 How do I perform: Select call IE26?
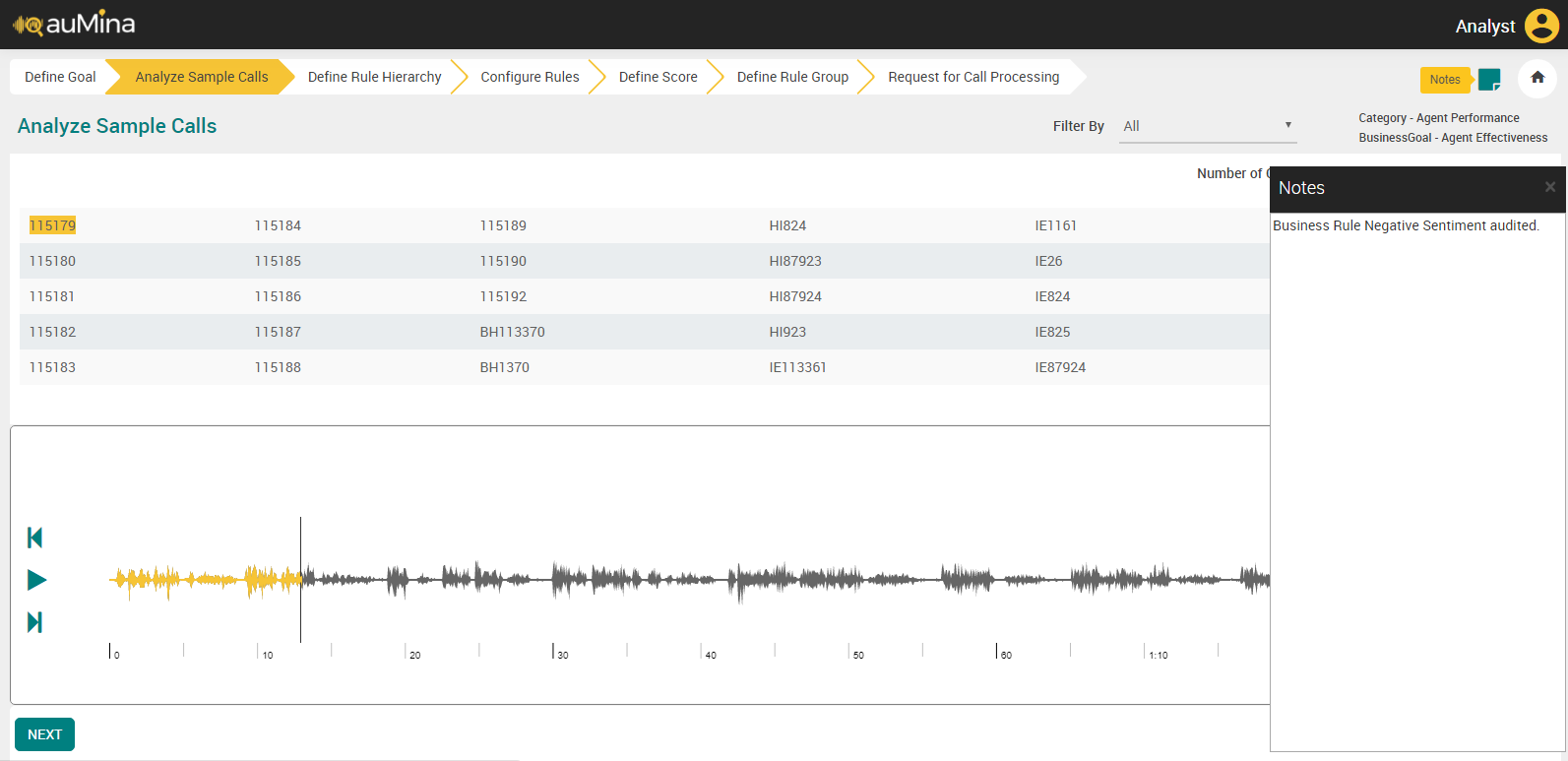coord(1048,261)
